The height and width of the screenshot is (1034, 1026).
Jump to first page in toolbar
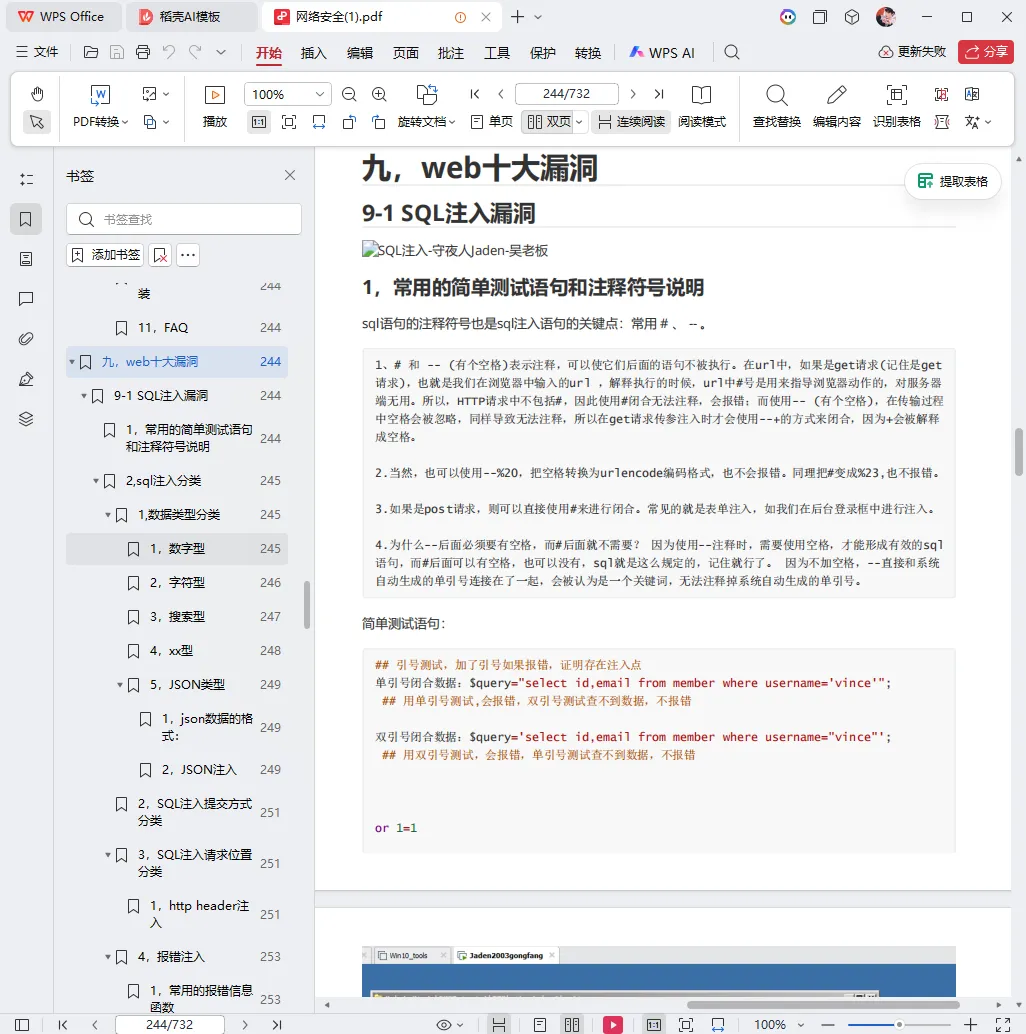point(475,94)
